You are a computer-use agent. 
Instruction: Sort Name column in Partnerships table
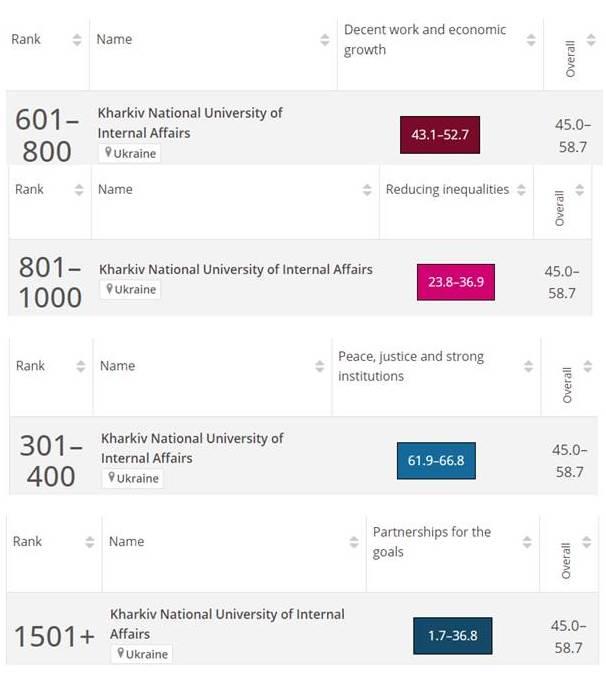[x=354, y=542]
